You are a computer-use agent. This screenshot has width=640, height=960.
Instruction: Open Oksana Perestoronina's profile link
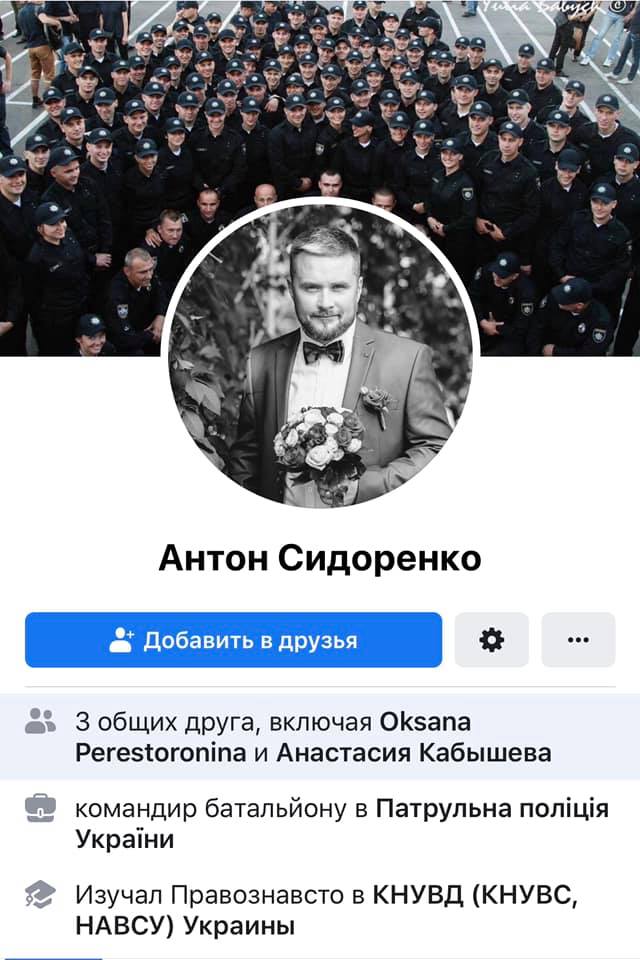point(273,737)
